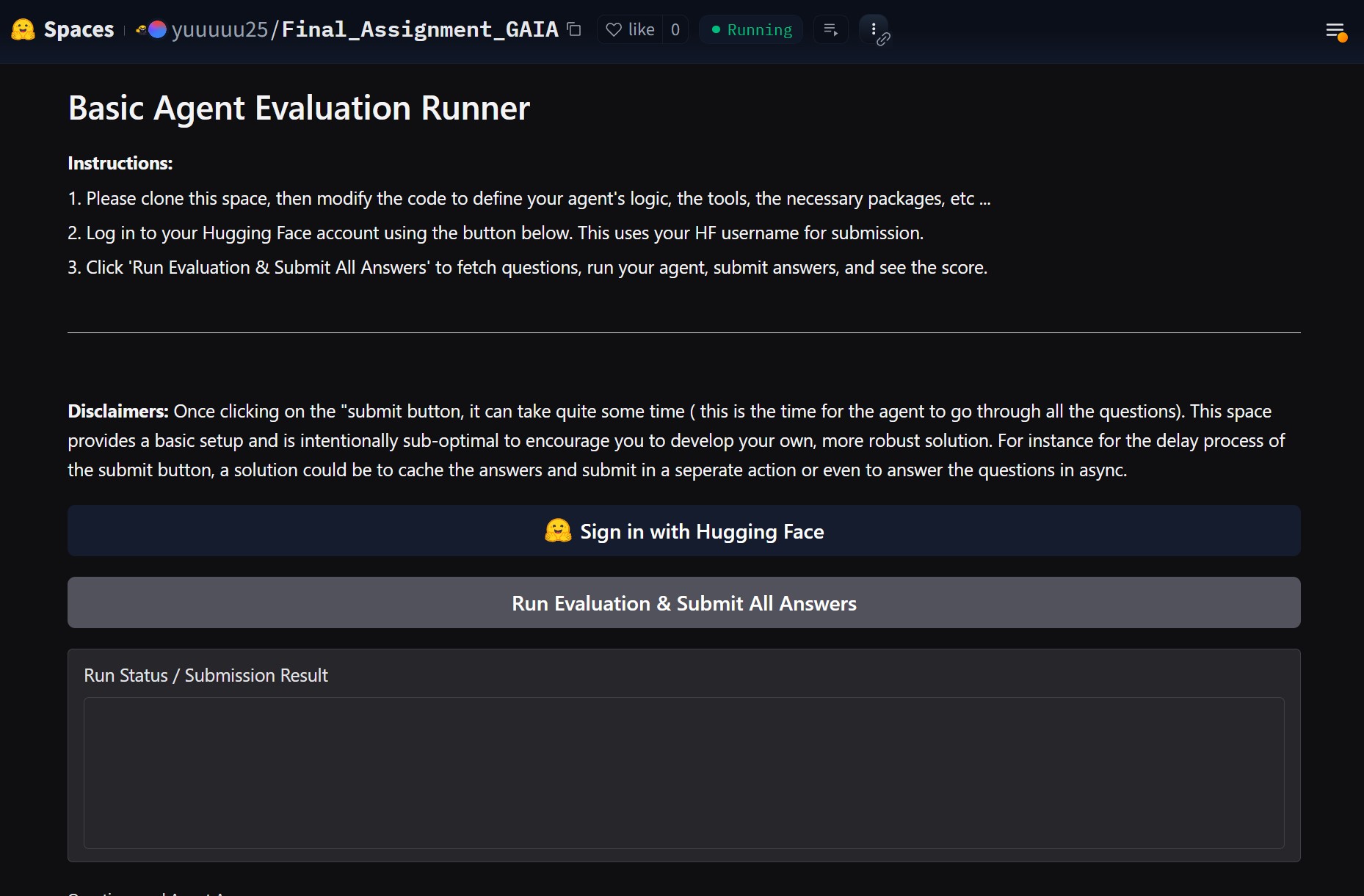
Task: Click the link icon beside options menu
Action: 884,39
